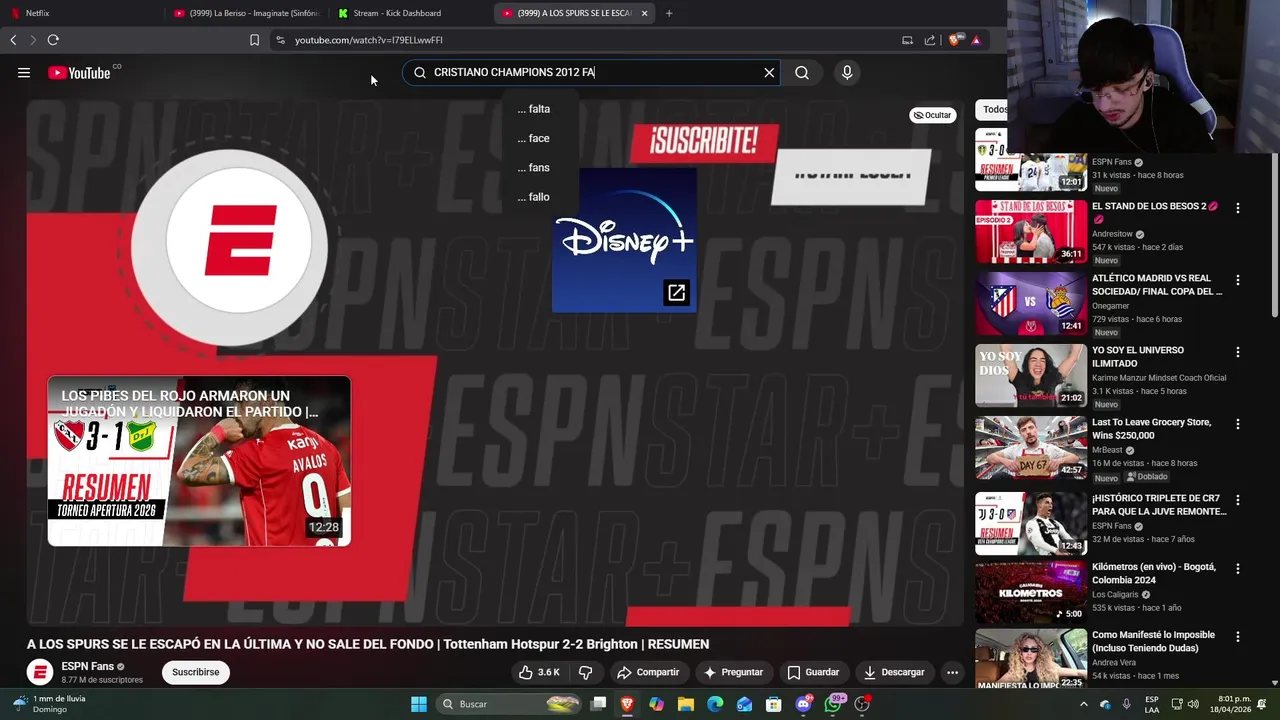Clear the search box with the X
The height and width of the screenshot is (720, 1280).
(x=769, y=72)
